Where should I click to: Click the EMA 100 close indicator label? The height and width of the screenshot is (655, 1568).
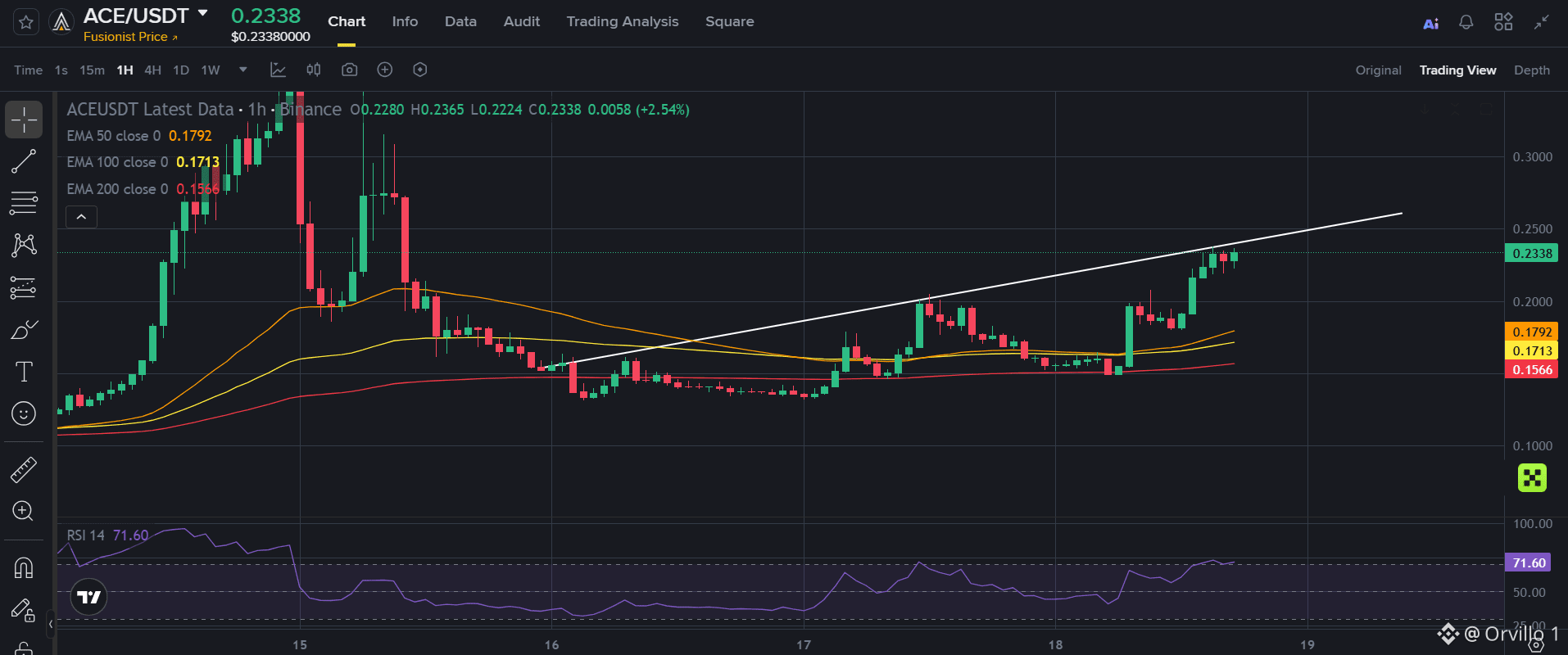click(x=117, y=162)
